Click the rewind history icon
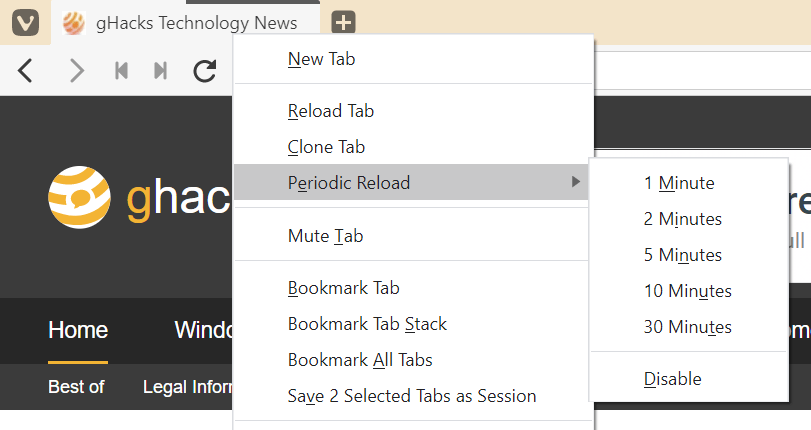The height and width of the screenshot is (430, 811). click(x=122, y=70)
